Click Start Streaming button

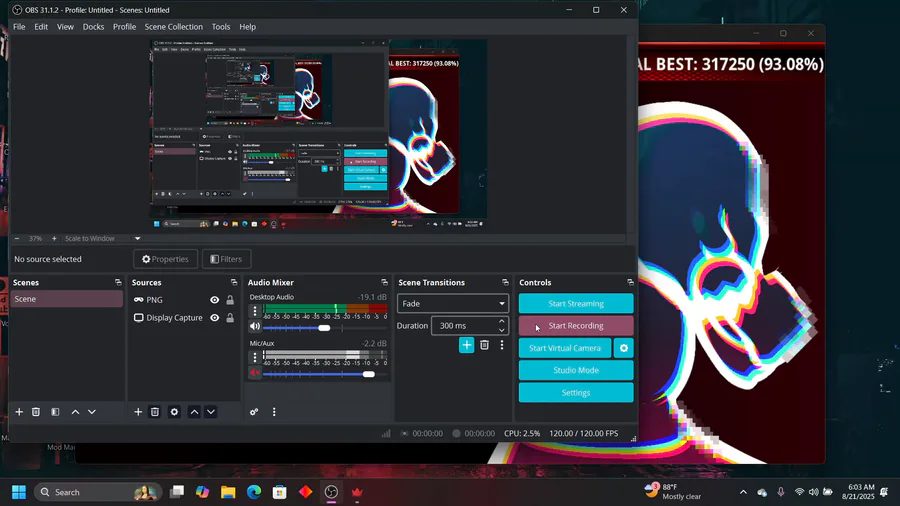pos(576,303)
